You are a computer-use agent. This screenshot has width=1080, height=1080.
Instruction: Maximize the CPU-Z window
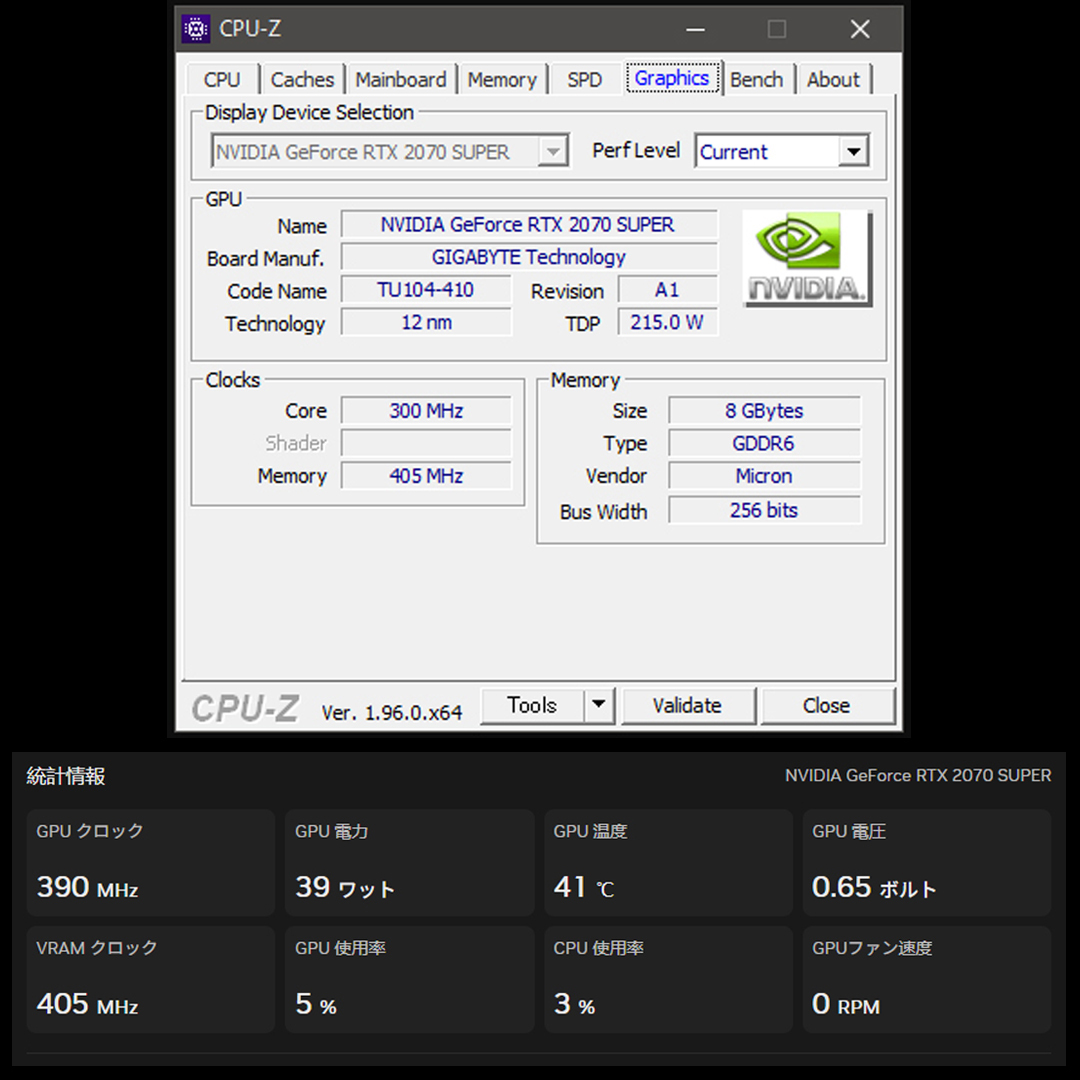point(777,29)
